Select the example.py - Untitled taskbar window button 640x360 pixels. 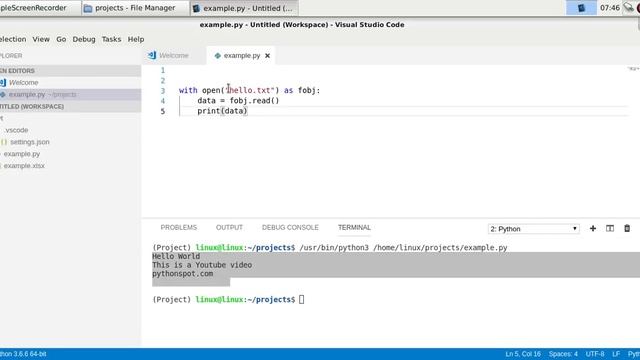tap(244, 8)
